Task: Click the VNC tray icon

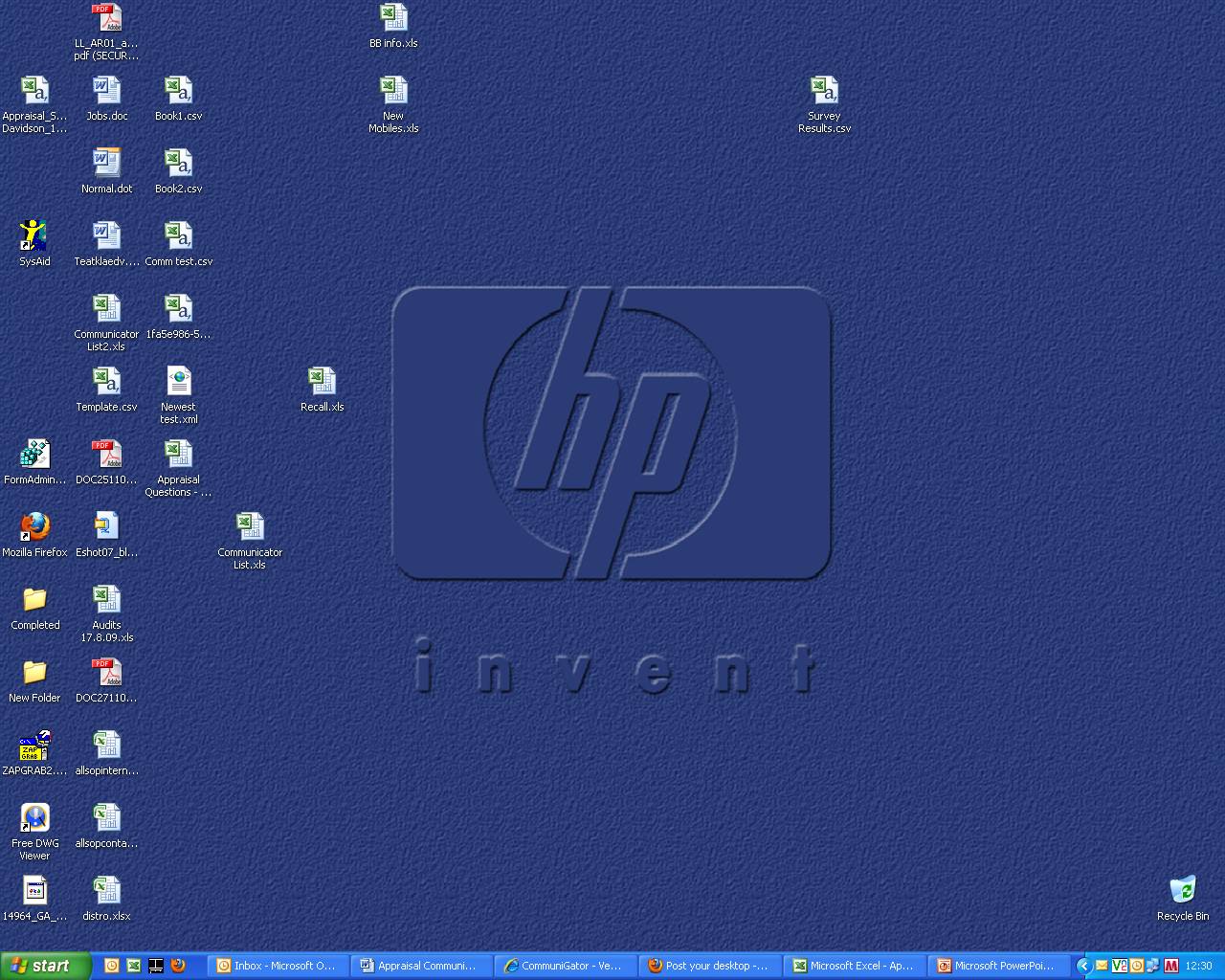Action: (1120, 966)
